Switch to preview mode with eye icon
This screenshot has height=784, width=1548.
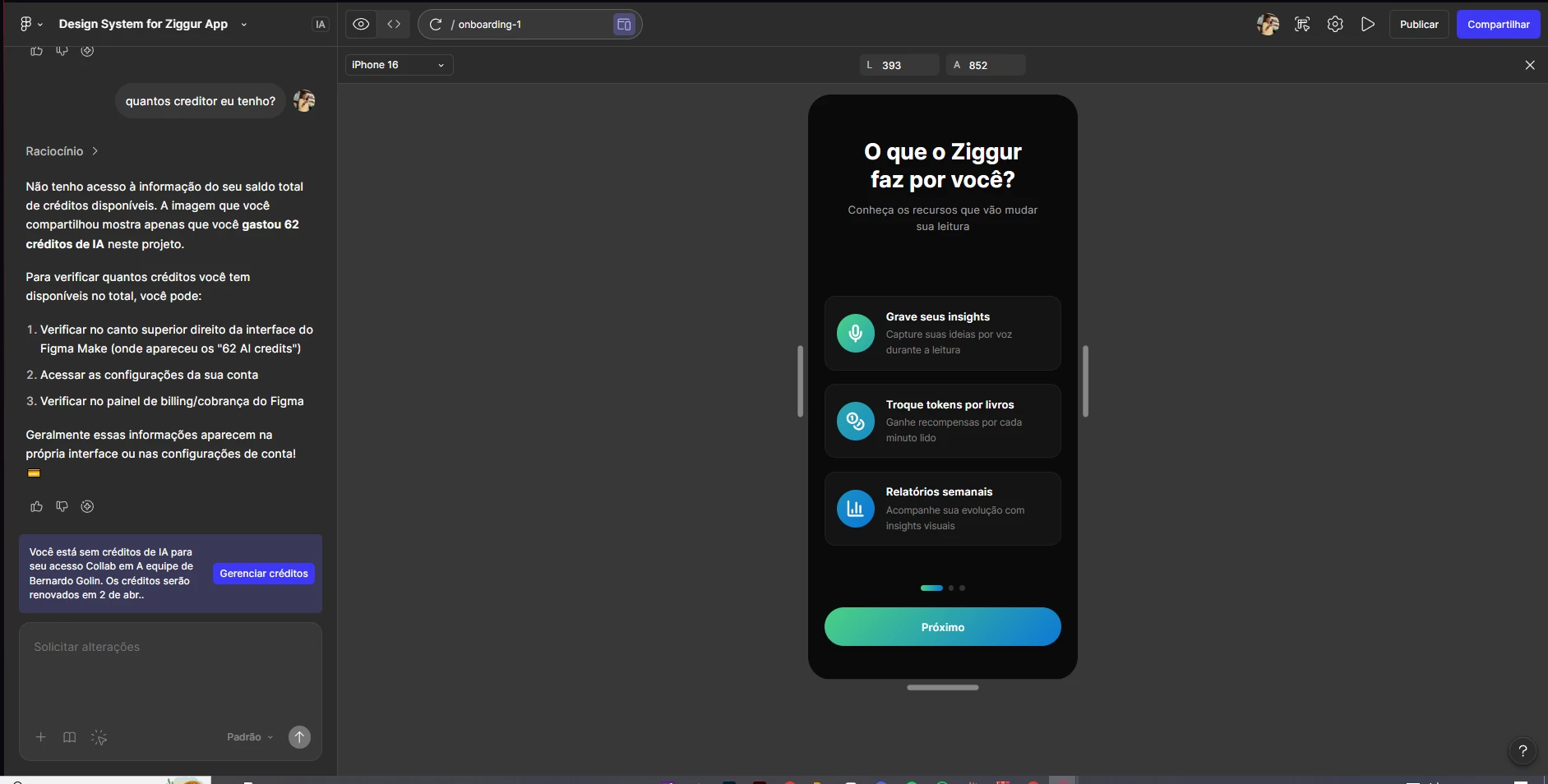361,24
